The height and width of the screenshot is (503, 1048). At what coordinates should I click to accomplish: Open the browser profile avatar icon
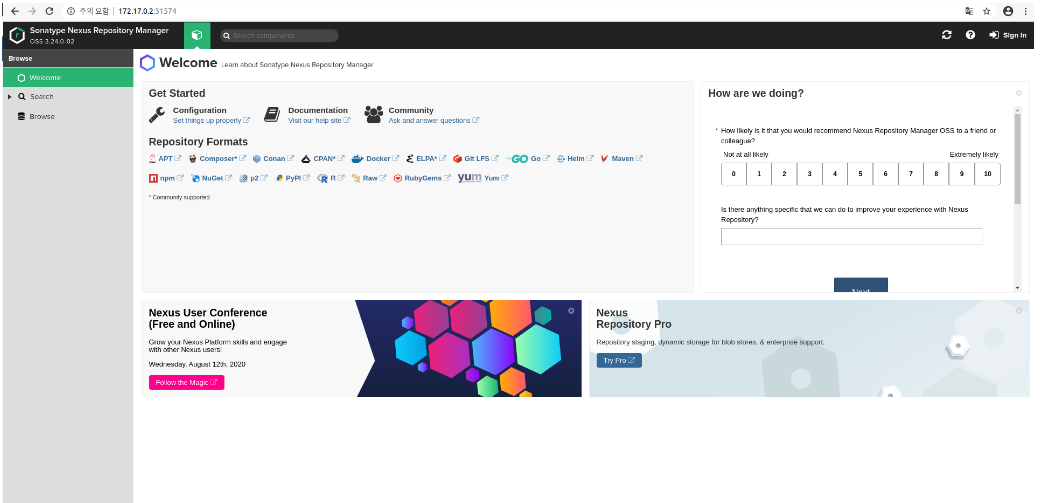coord(1008,11)
